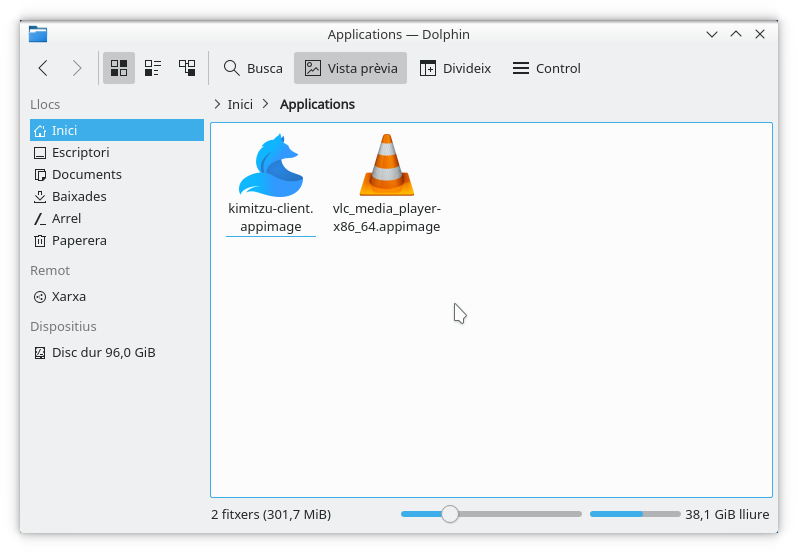Expand the chevron between Inici and Applications
This screenshot has width=798, height=553.
click(265, 104)
